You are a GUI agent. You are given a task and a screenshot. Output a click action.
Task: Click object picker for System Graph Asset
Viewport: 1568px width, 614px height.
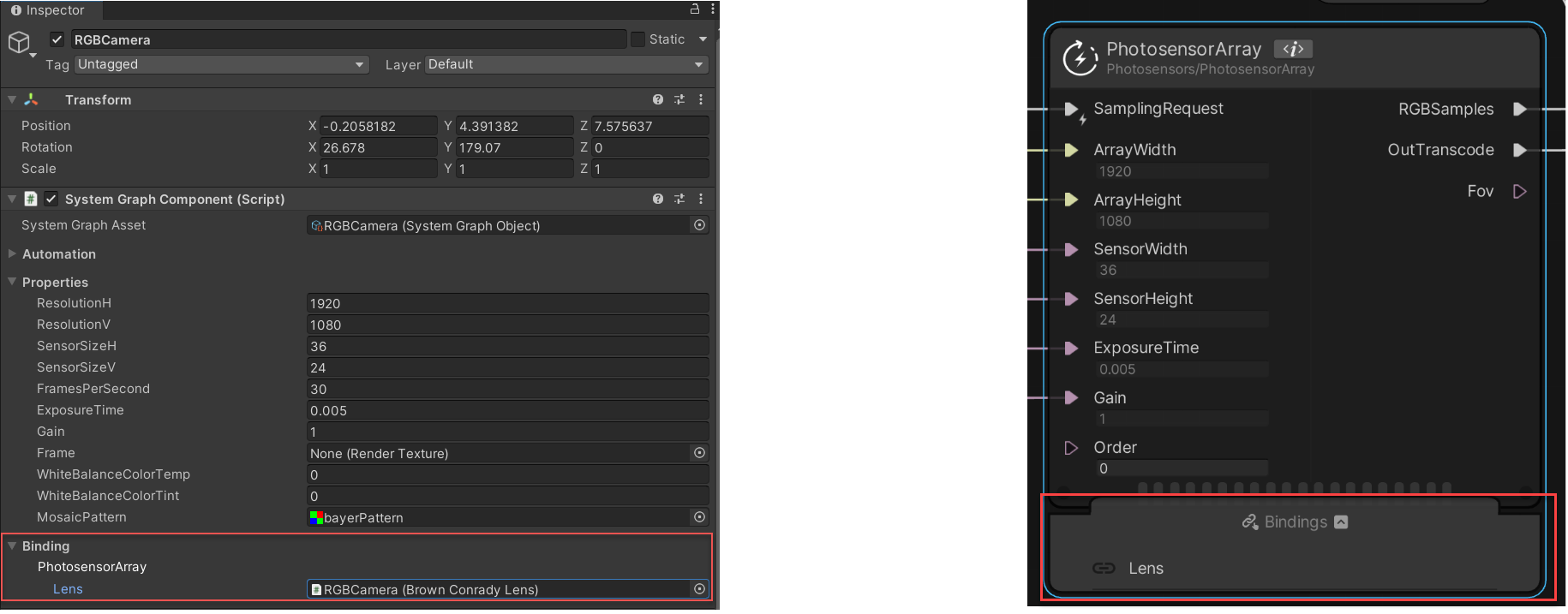coord(699,225)
